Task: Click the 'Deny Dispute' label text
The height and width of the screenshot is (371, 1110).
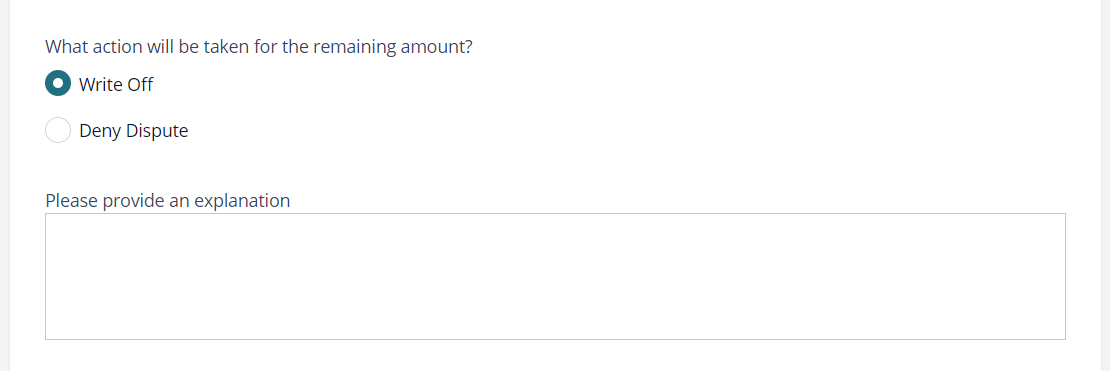Action: (134, 131)
